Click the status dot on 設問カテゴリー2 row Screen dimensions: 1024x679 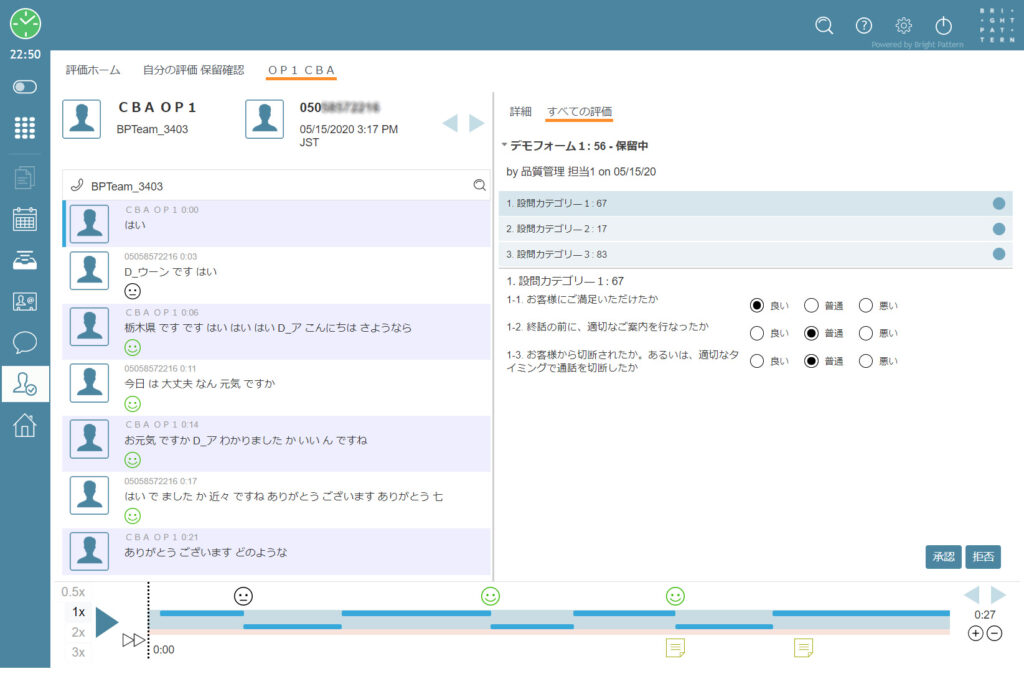[999, 229]
